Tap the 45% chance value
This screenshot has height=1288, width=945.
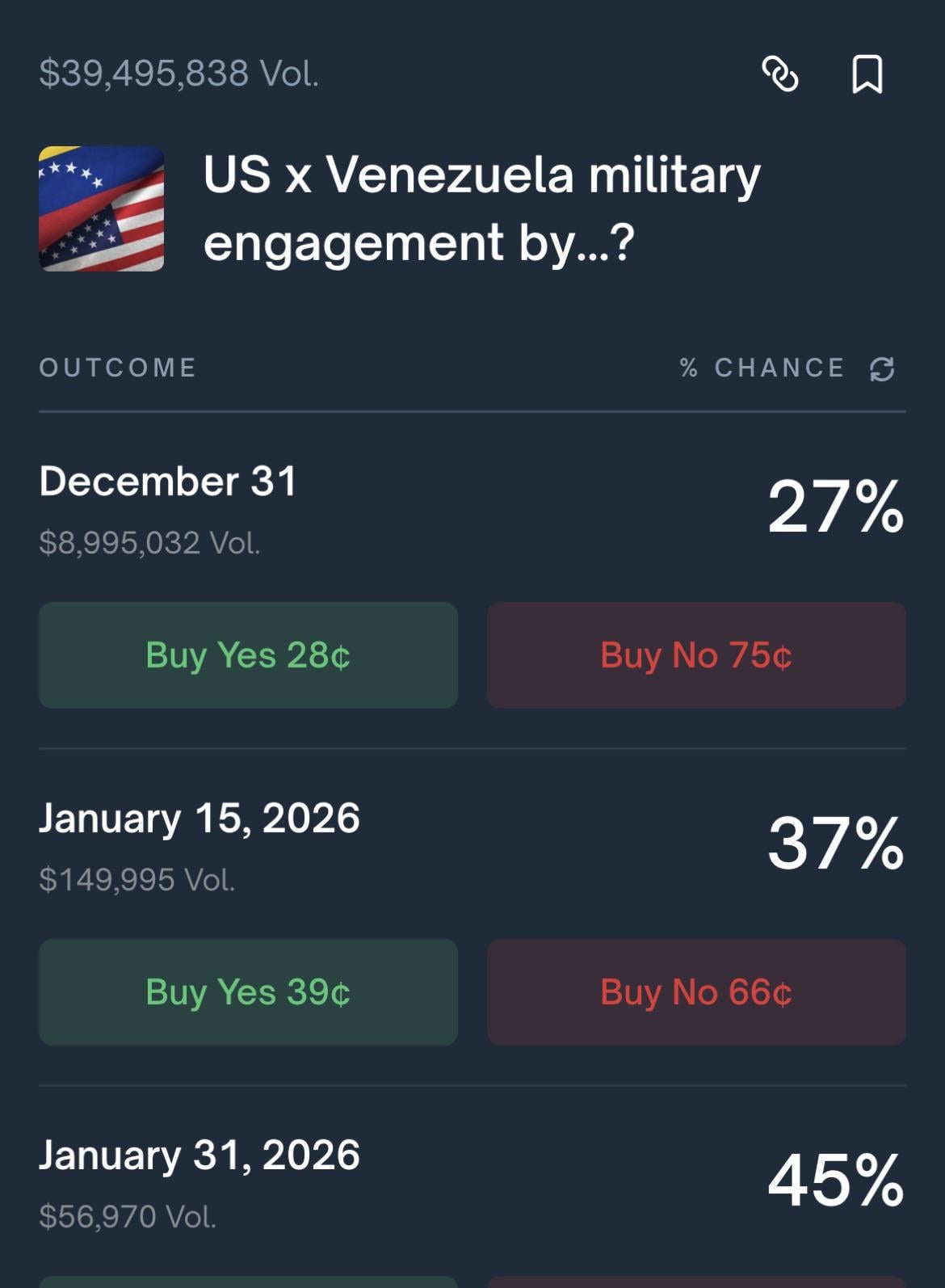pyautogui.click(x=835, y=1181)
